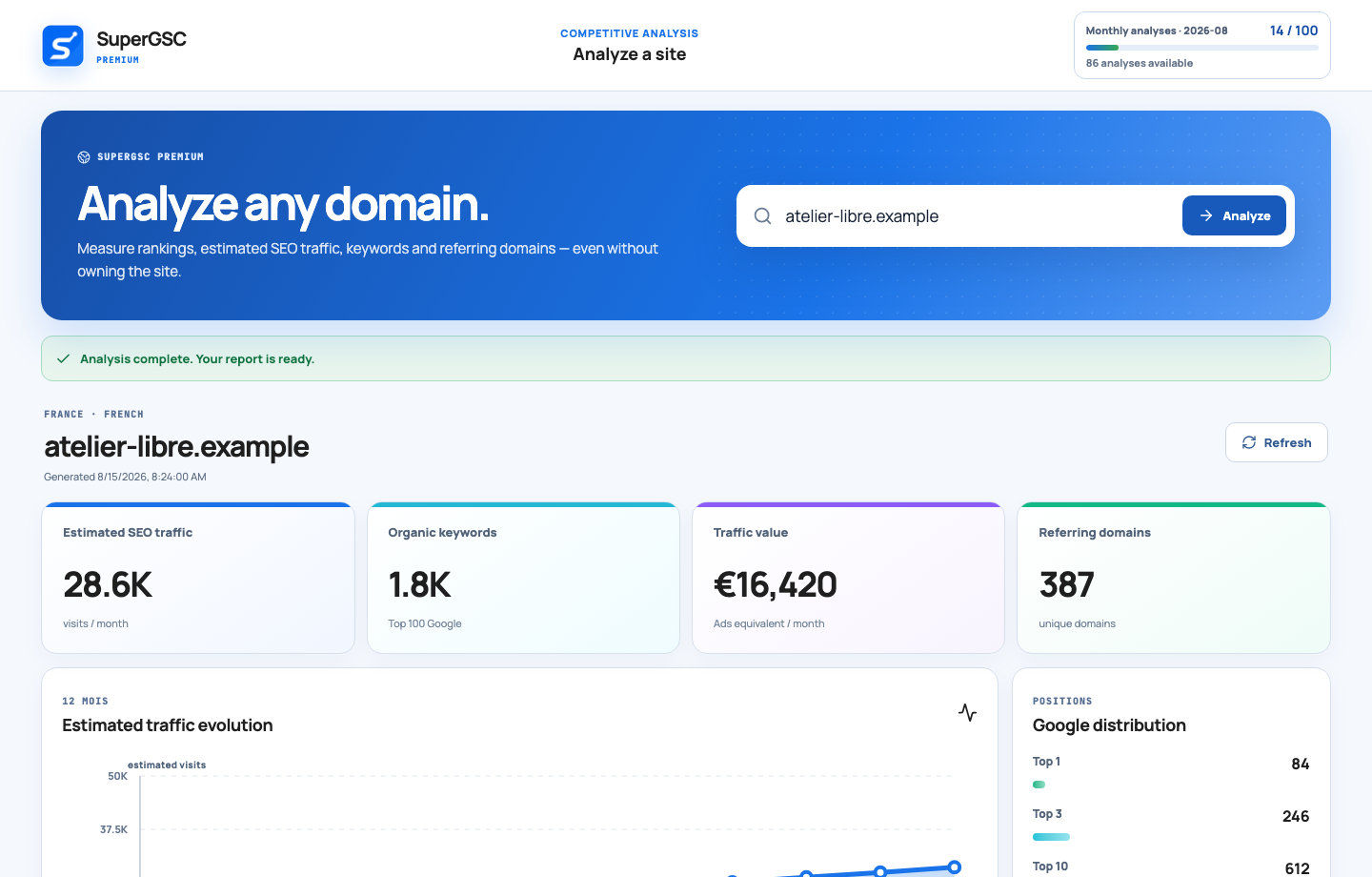Click 'Google distribution' heading
The height and width of the screenshot is (877, 1372).
pyautogui.click(x=1109, y=725)
